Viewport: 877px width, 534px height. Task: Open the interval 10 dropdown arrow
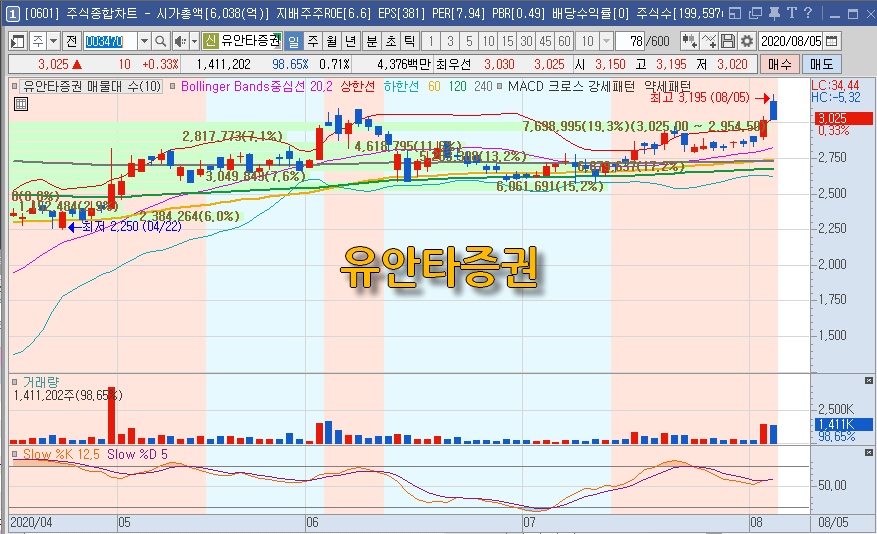coord(606,41)
